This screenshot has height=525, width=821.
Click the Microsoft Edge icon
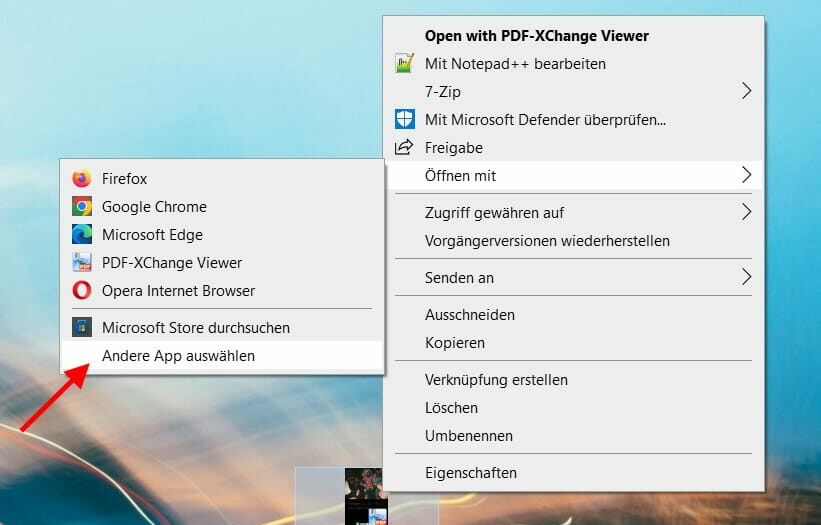[x=82, y=234]
